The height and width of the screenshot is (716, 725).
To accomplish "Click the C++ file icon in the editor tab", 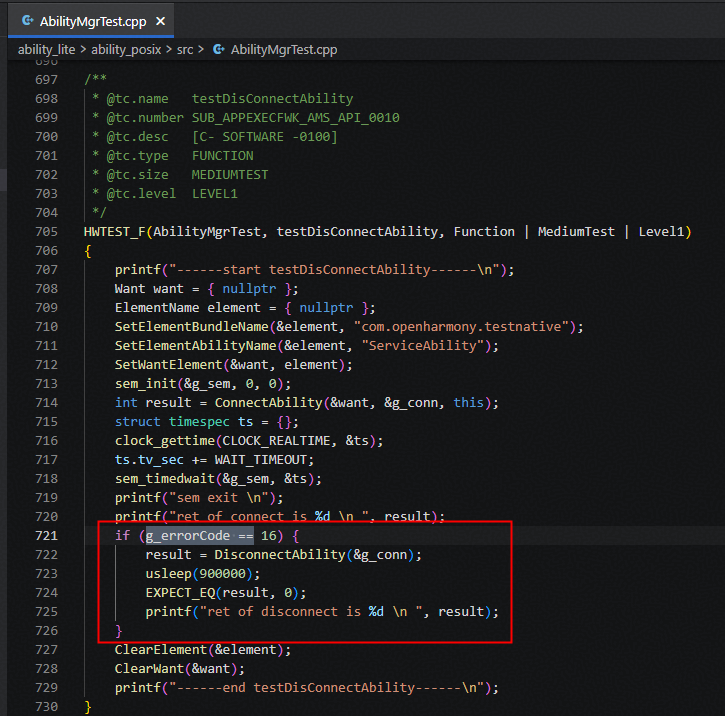I will coord(26,20).
